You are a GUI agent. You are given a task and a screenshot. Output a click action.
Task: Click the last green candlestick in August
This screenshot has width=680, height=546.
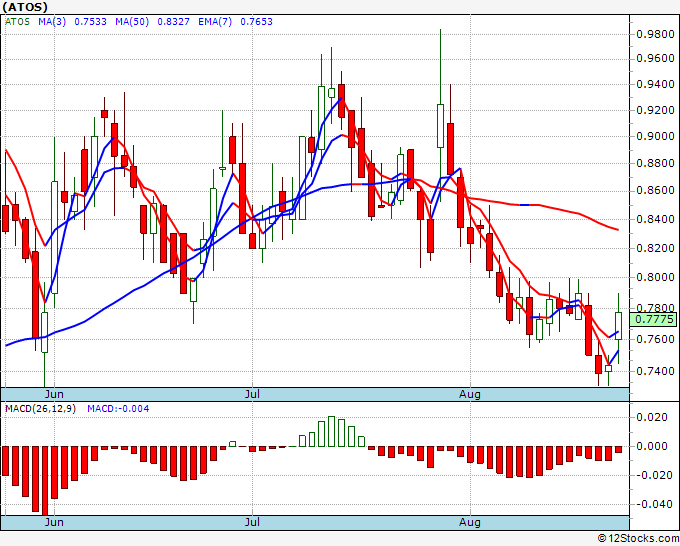[x=618, y=326]
